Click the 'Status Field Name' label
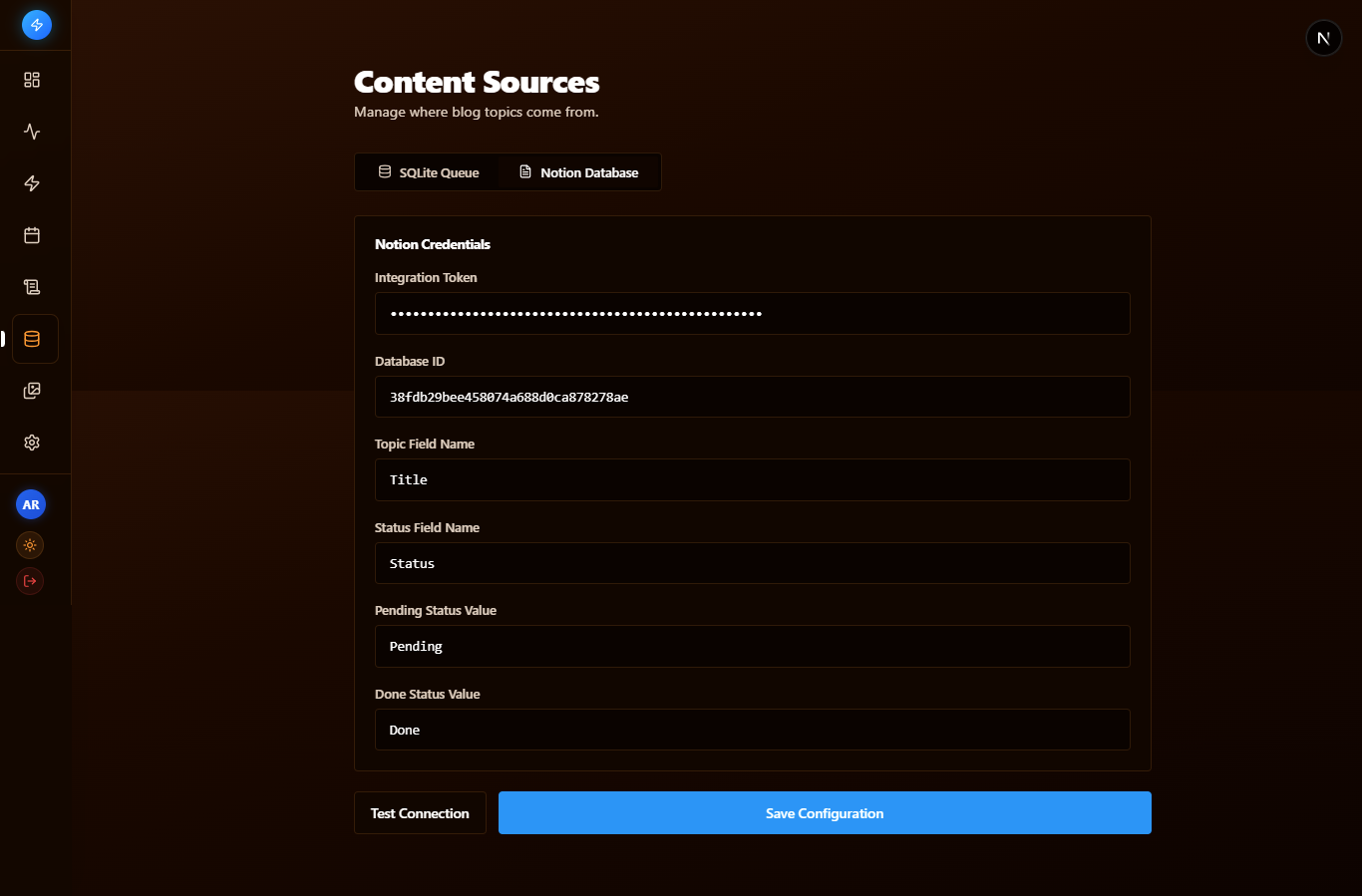The image size is (1362, 896). 427,527
